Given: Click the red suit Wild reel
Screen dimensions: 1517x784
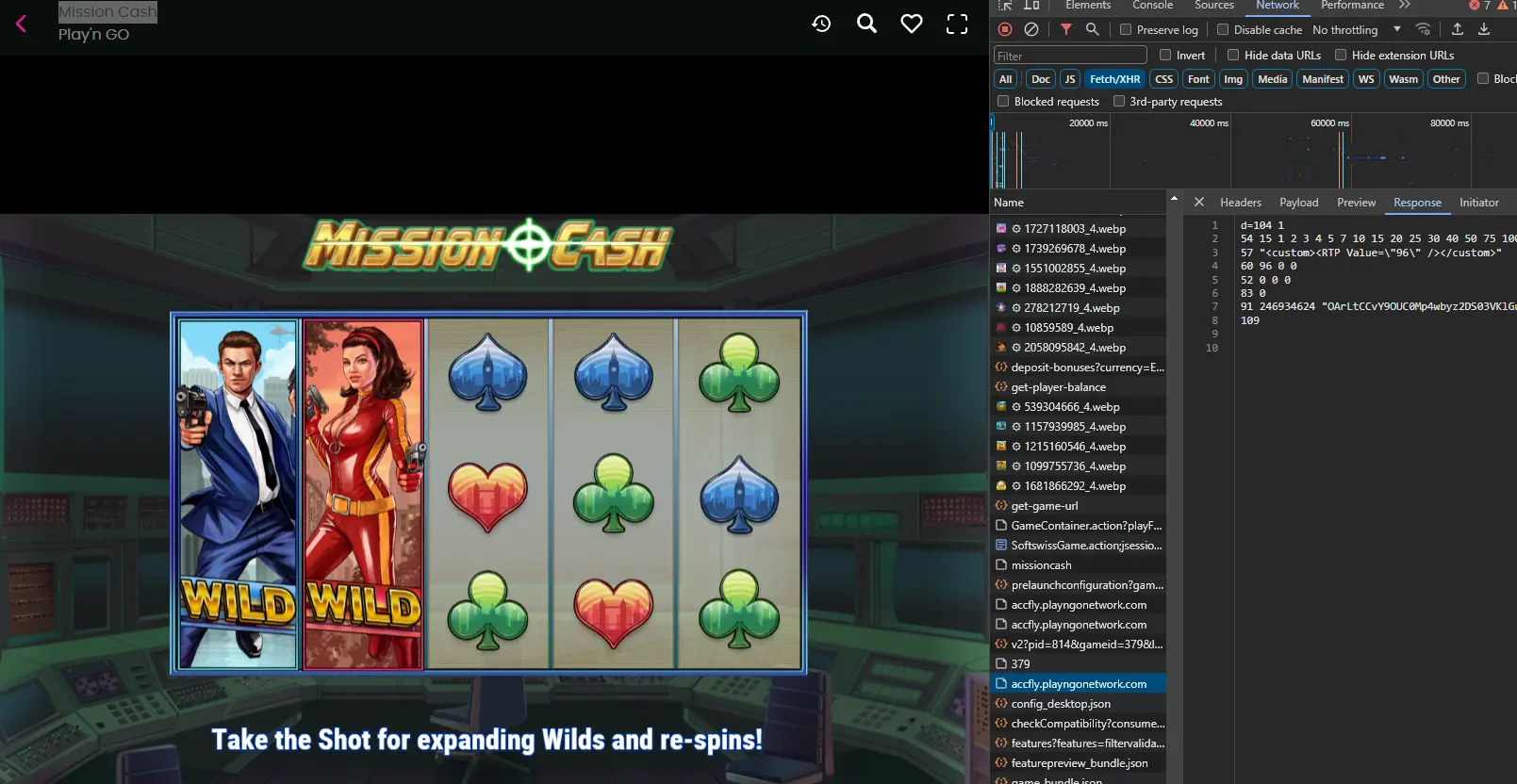Looking at the screenshot, I should coord(363,494).
